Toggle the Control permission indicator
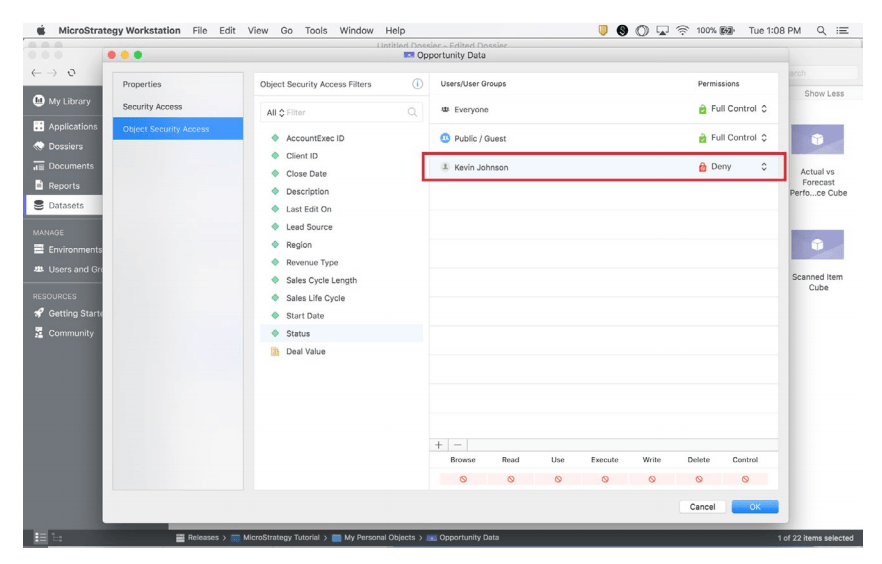 (745, 479)
